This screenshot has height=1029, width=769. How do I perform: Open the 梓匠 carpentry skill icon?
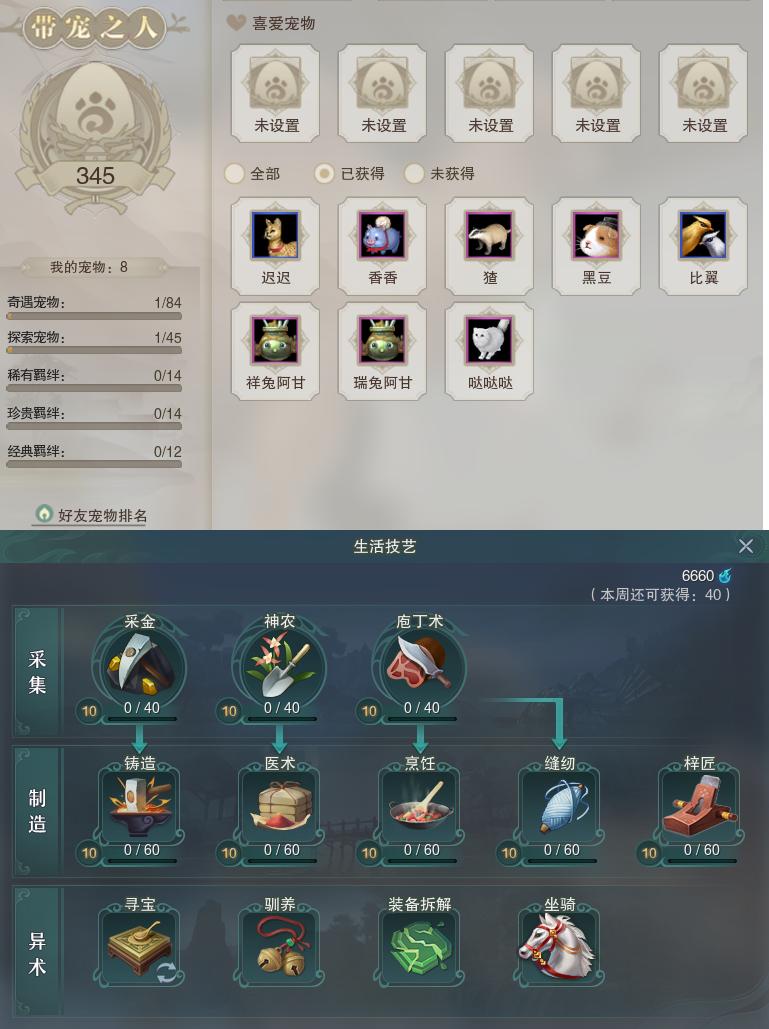[x=699, y=806]
